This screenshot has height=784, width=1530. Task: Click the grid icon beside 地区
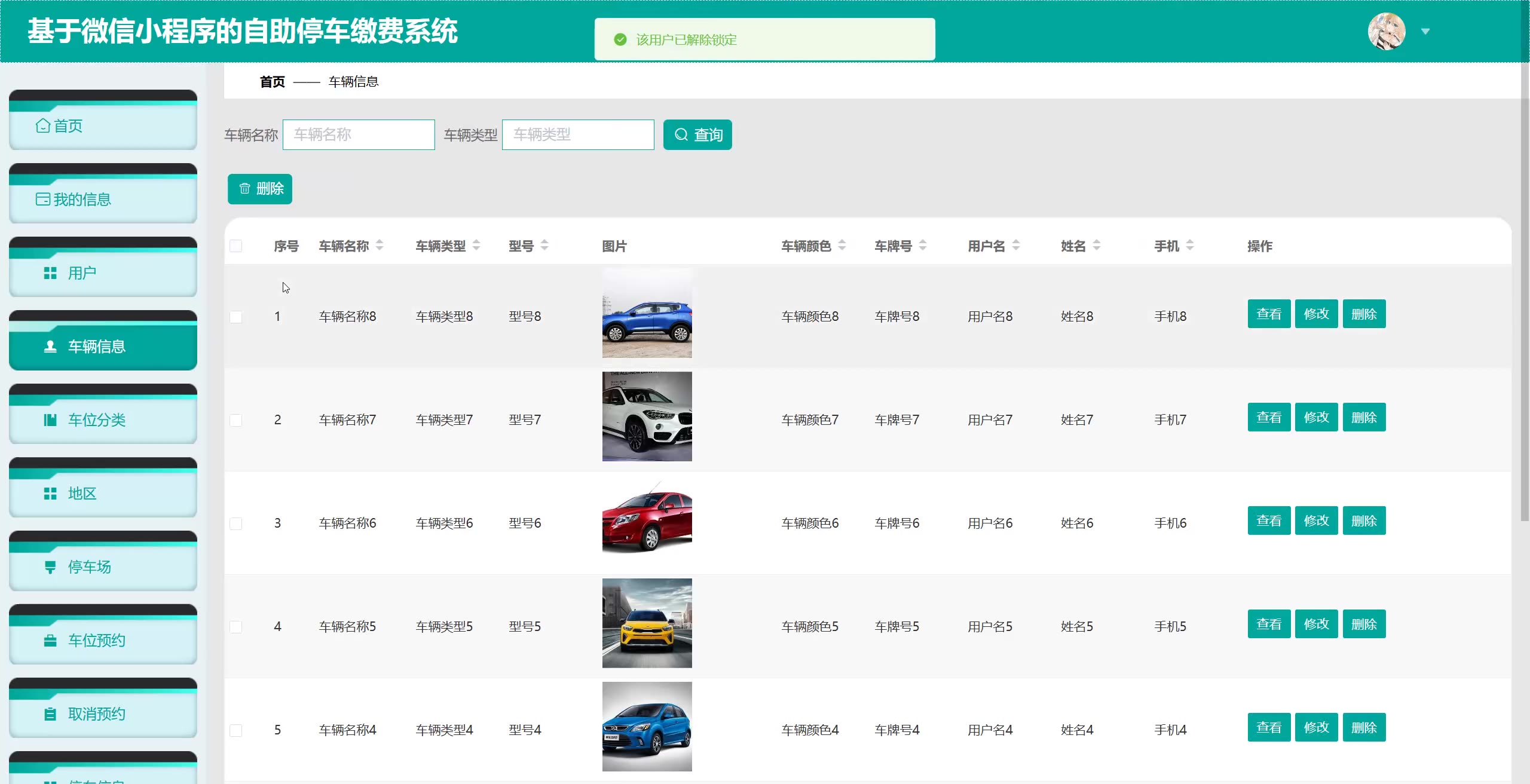click(50, 494)
